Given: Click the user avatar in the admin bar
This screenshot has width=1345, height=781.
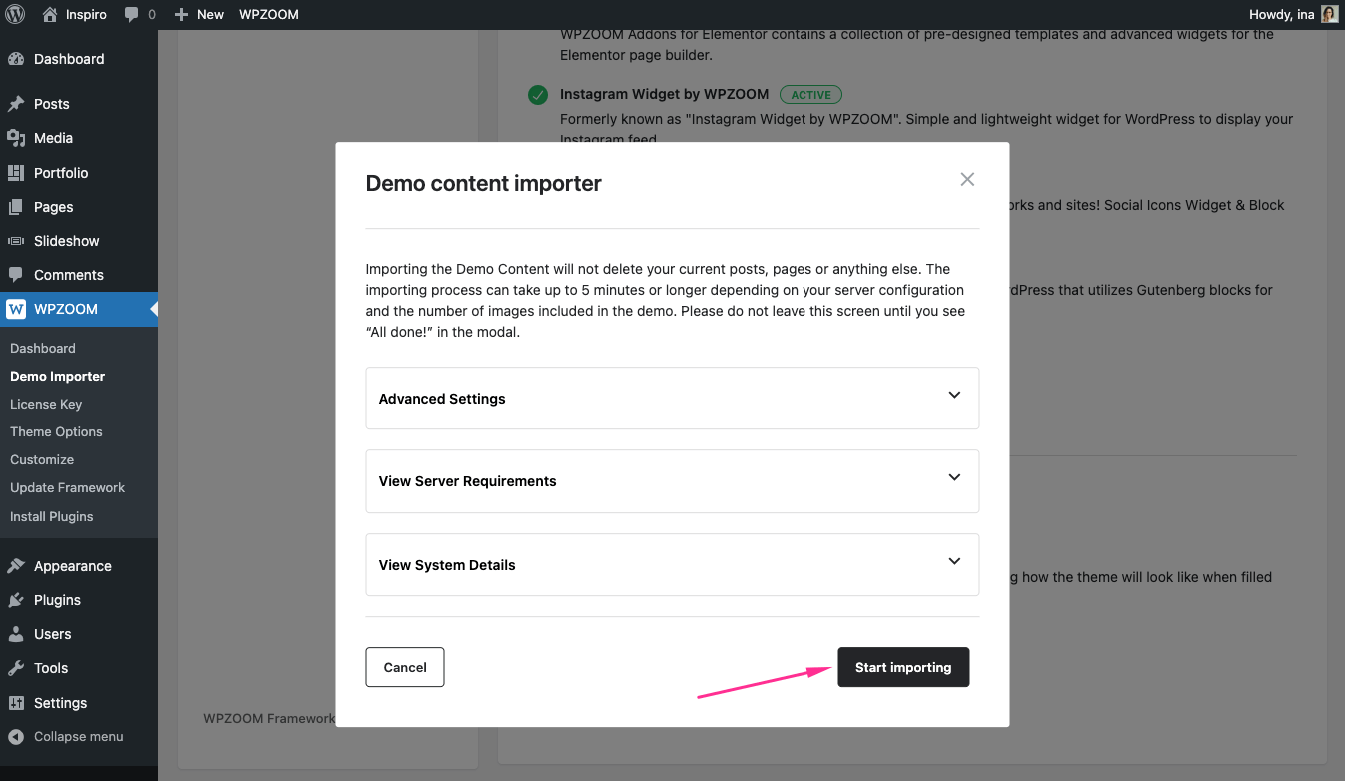Looking at the screenshot, I should pos(1329,14).
